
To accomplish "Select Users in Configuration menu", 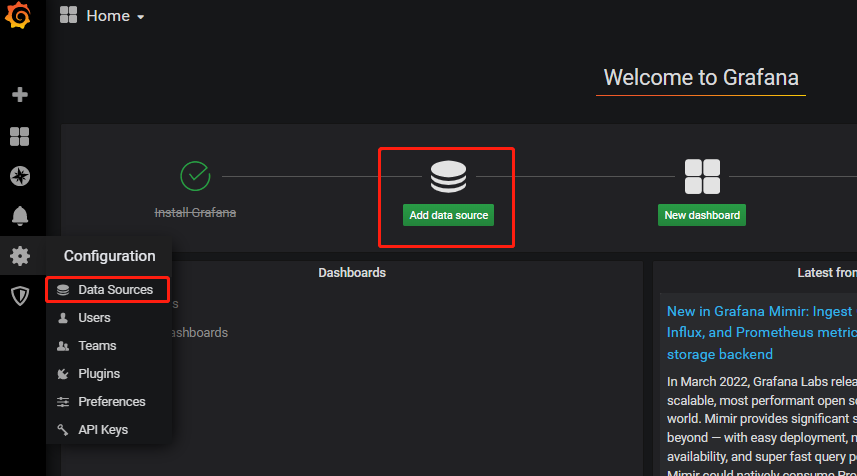I will pos(109,318).
